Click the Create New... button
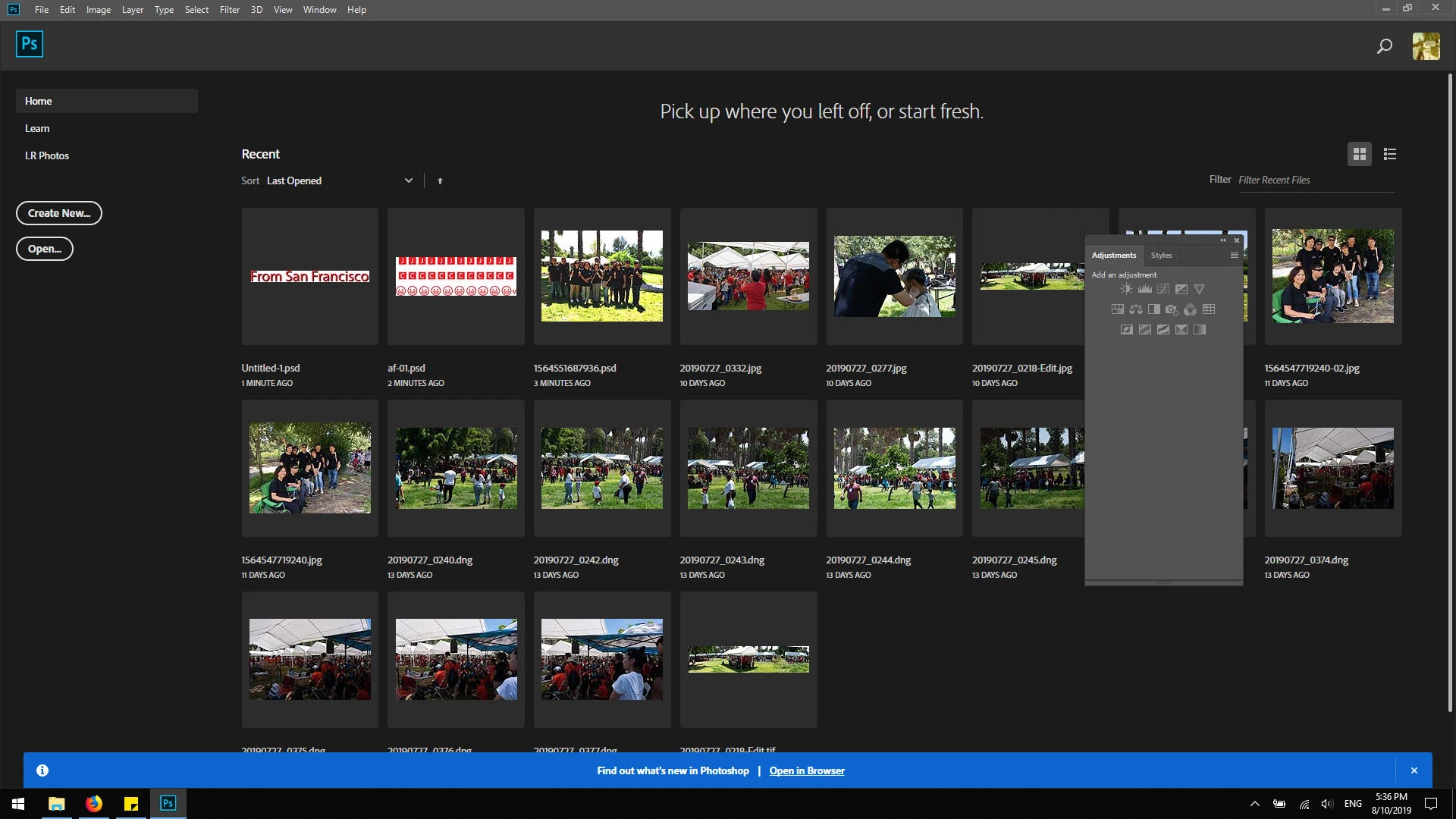Image resolution: width=1456 pixels, height=819 pixels. coord(59,213)
